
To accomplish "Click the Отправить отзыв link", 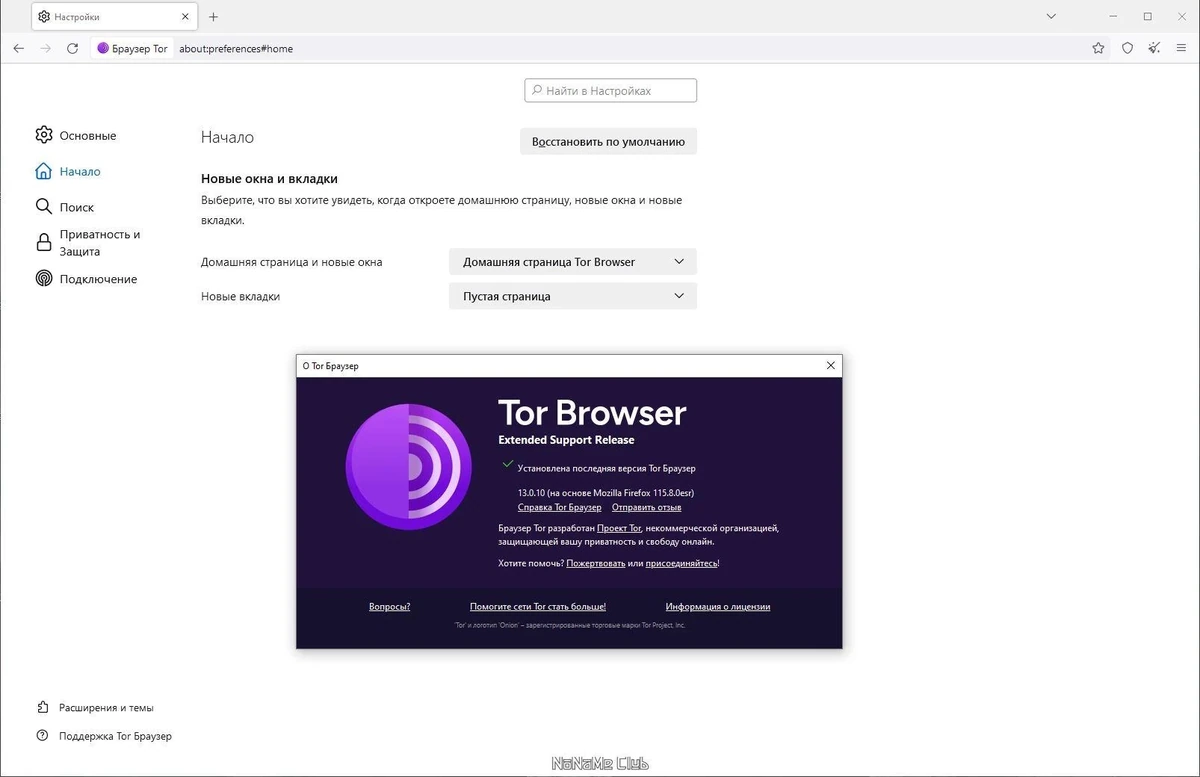I will [x=647, y=507].
